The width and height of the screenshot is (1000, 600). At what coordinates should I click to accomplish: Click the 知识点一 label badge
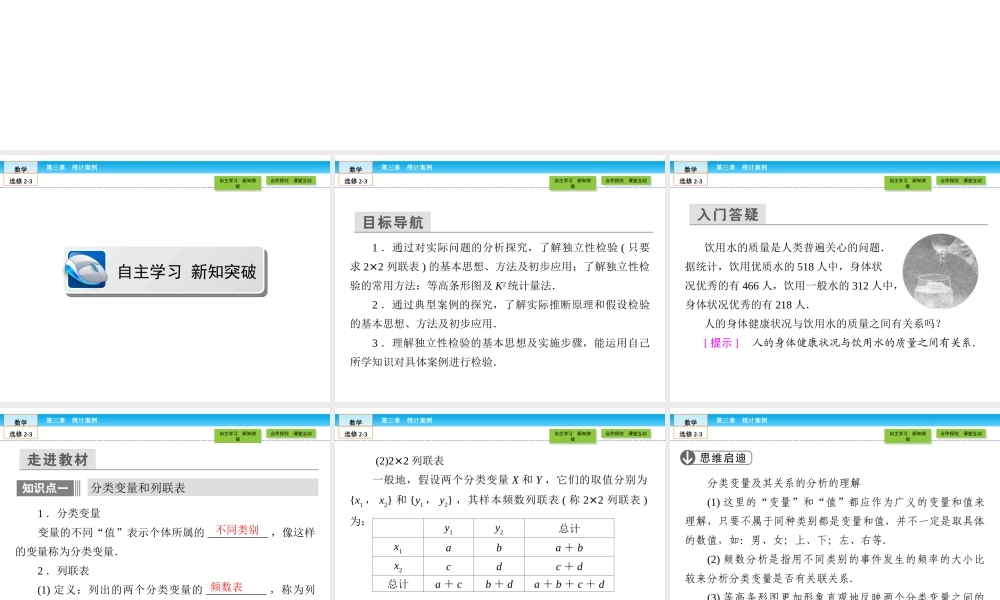(x=45, y=488)
